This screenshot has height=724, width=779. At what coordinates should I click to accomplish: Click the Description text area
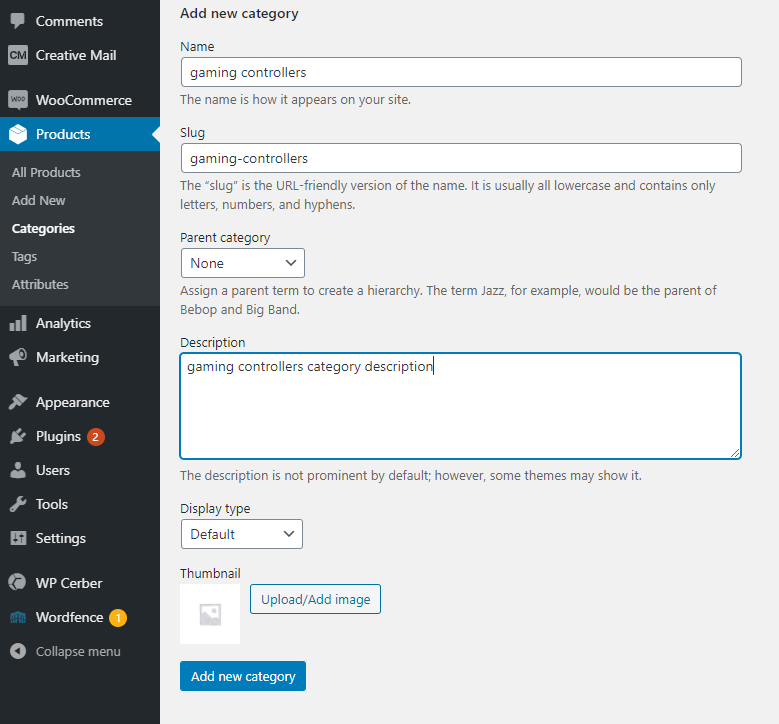461,406
